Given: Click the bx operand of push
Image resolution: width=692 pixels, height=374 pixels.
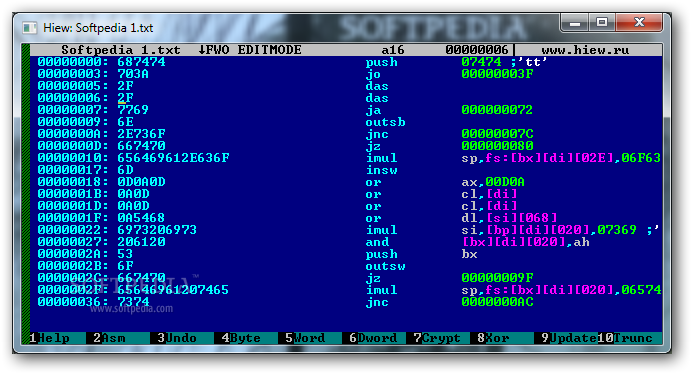Looking at the screenshot, I should tap(469, 254).
